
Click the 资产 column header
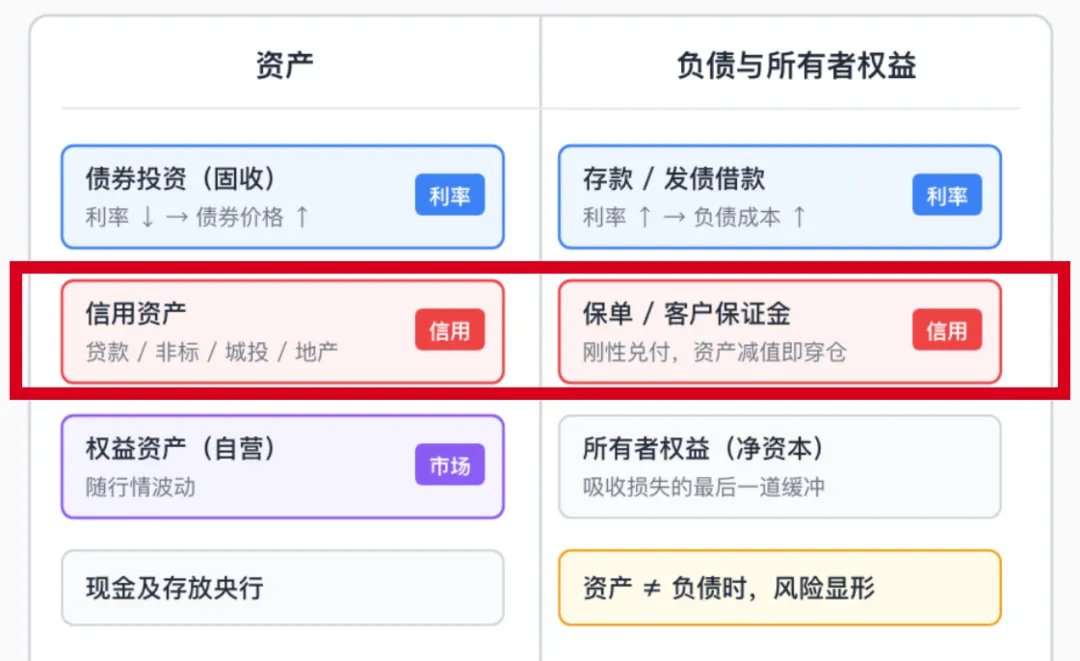coord(284,65)
